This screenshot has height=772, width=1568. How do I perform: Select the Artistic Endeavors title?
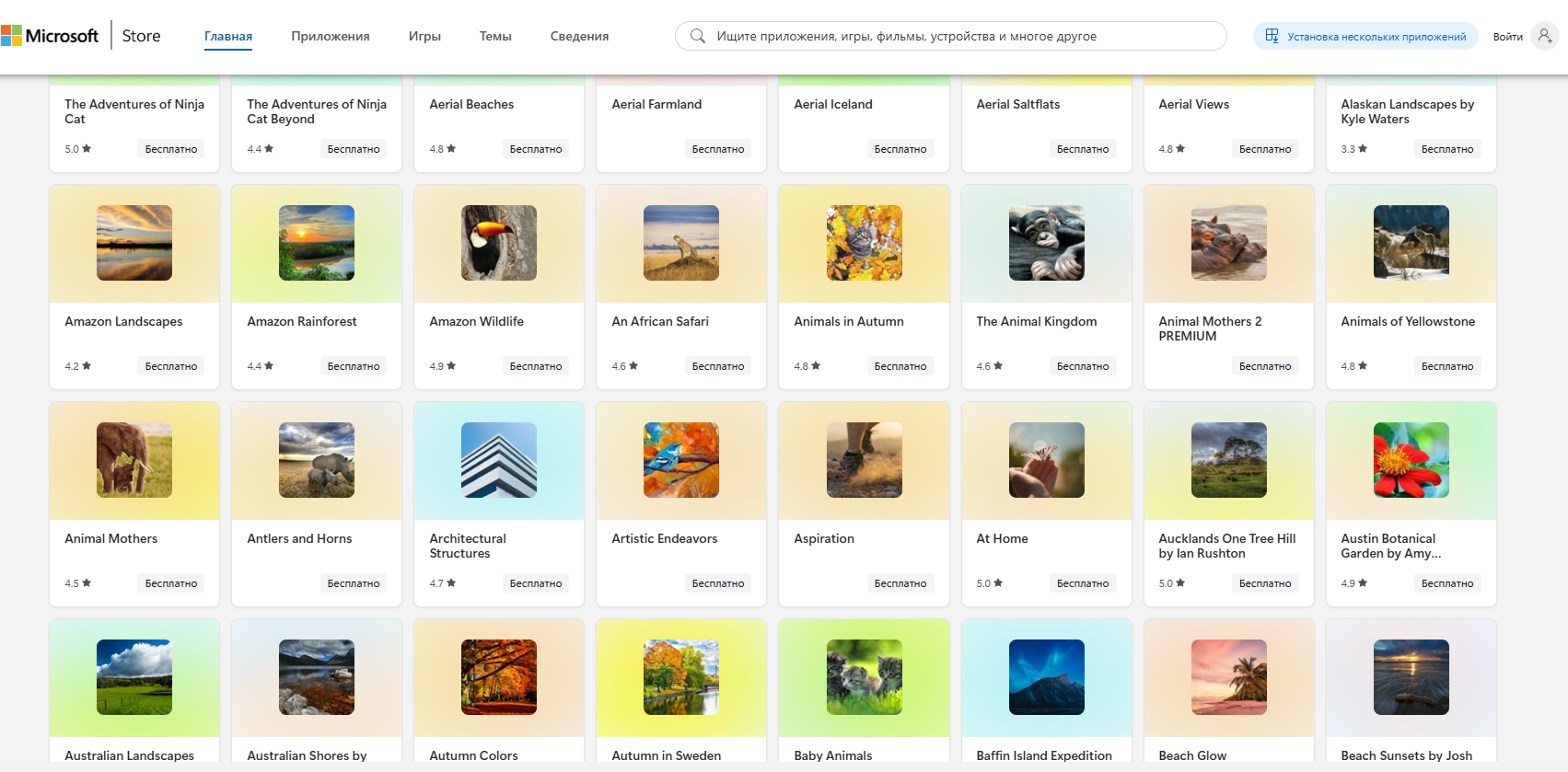tap(664, 538)
